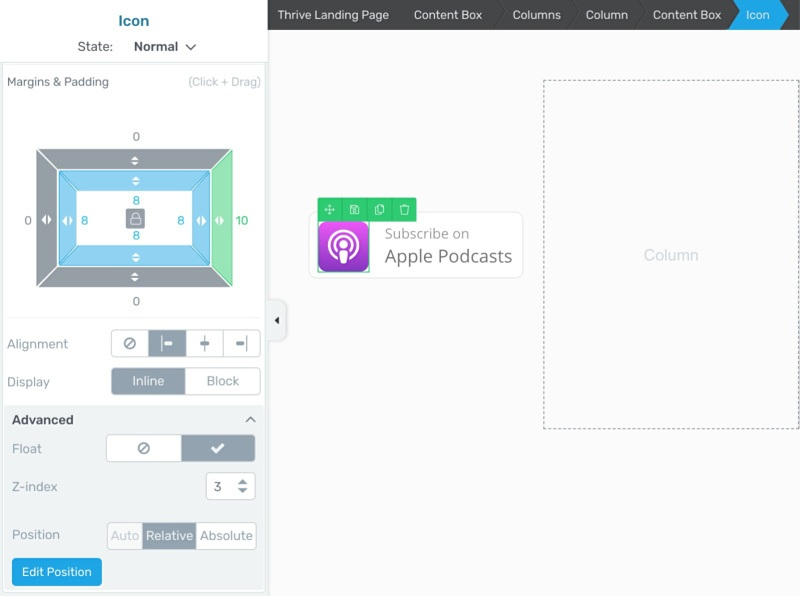Viewport: 800px width, 596px height.
Task: Duplicate the selected icon element
Action: pos(379,210)
